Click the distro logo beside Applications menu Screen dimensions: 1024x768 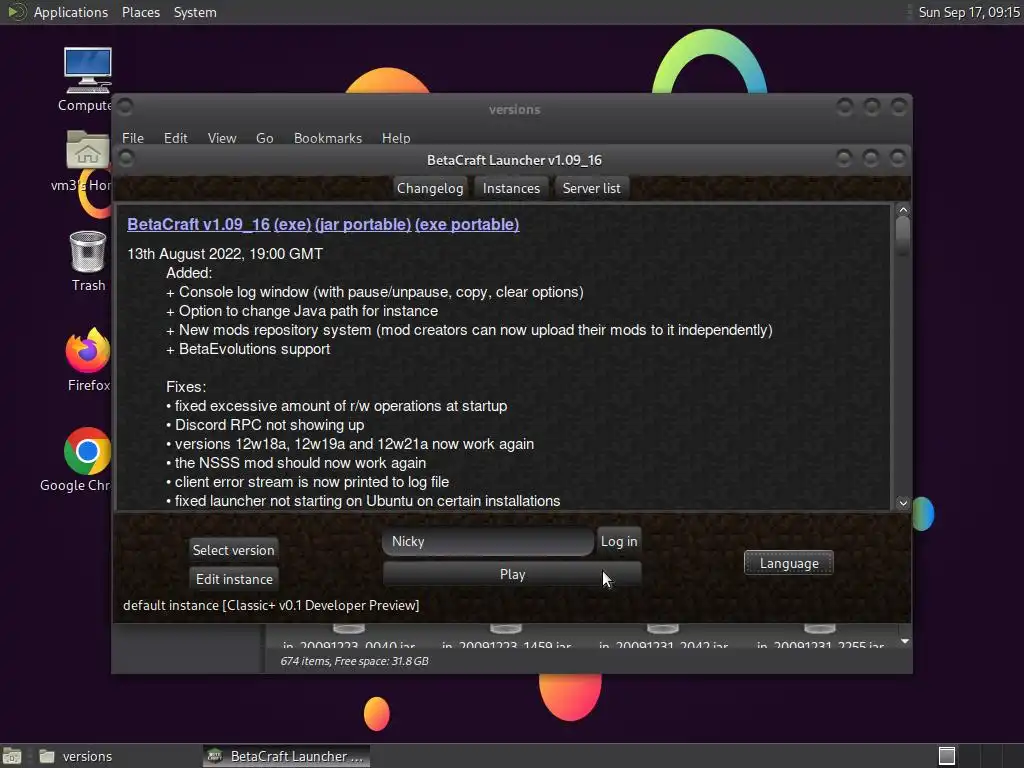16,12
